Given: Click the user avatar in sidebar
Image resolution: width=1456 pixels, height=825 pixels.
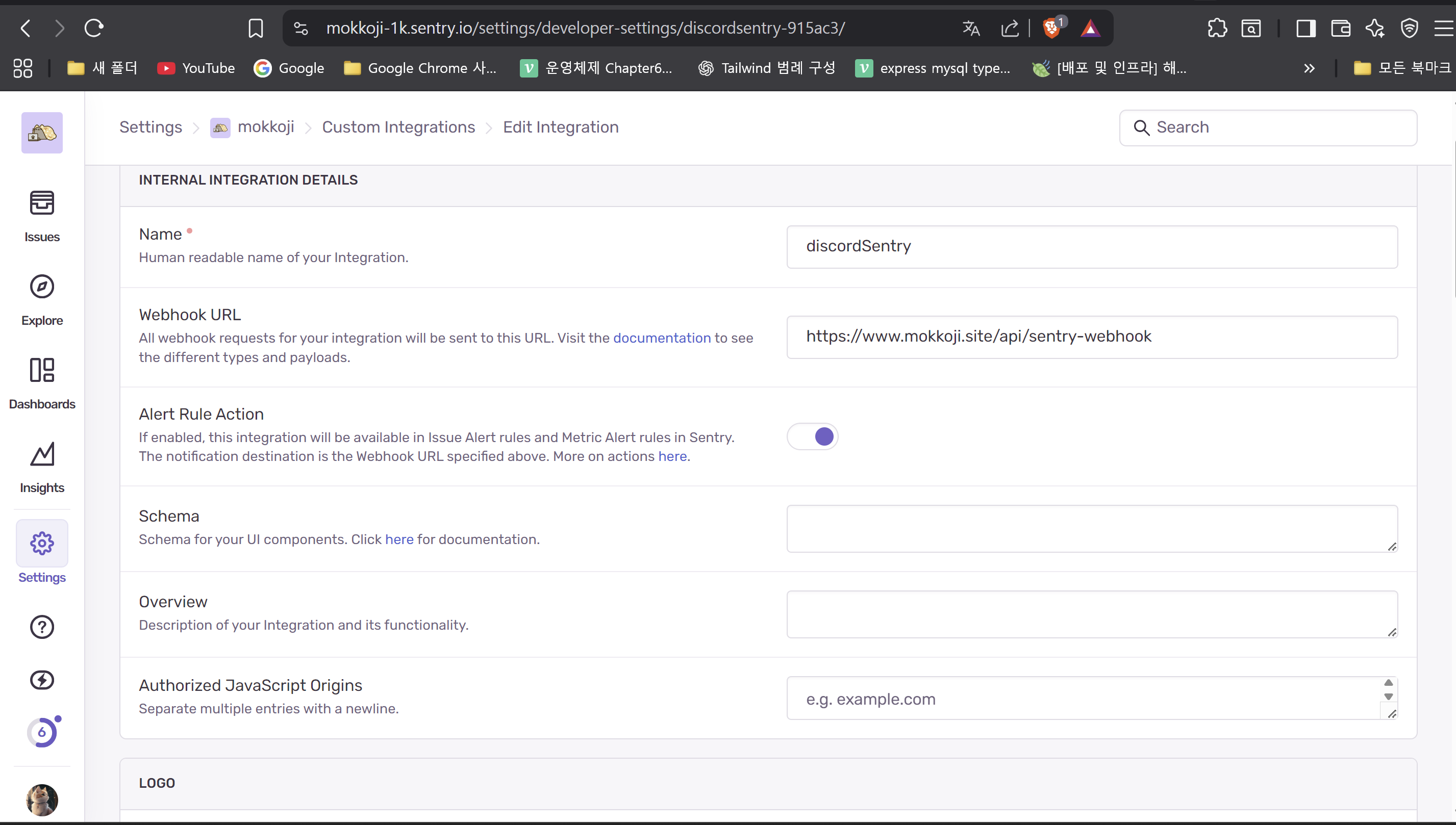Looking at the screenshot, I should pos(42,800).
